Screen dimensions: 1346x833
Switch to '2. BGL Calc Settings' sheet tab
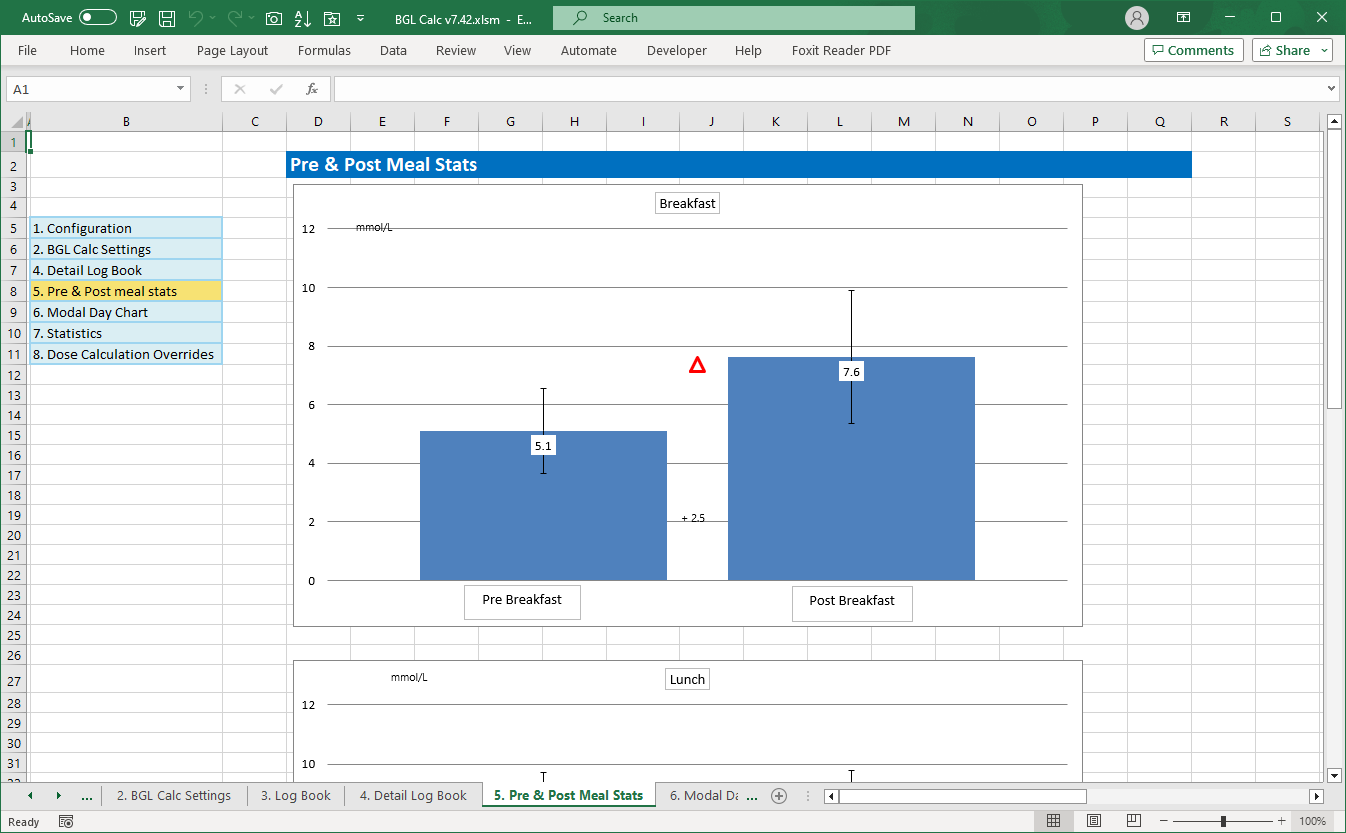pyautogui.click(x=174, y=796)
